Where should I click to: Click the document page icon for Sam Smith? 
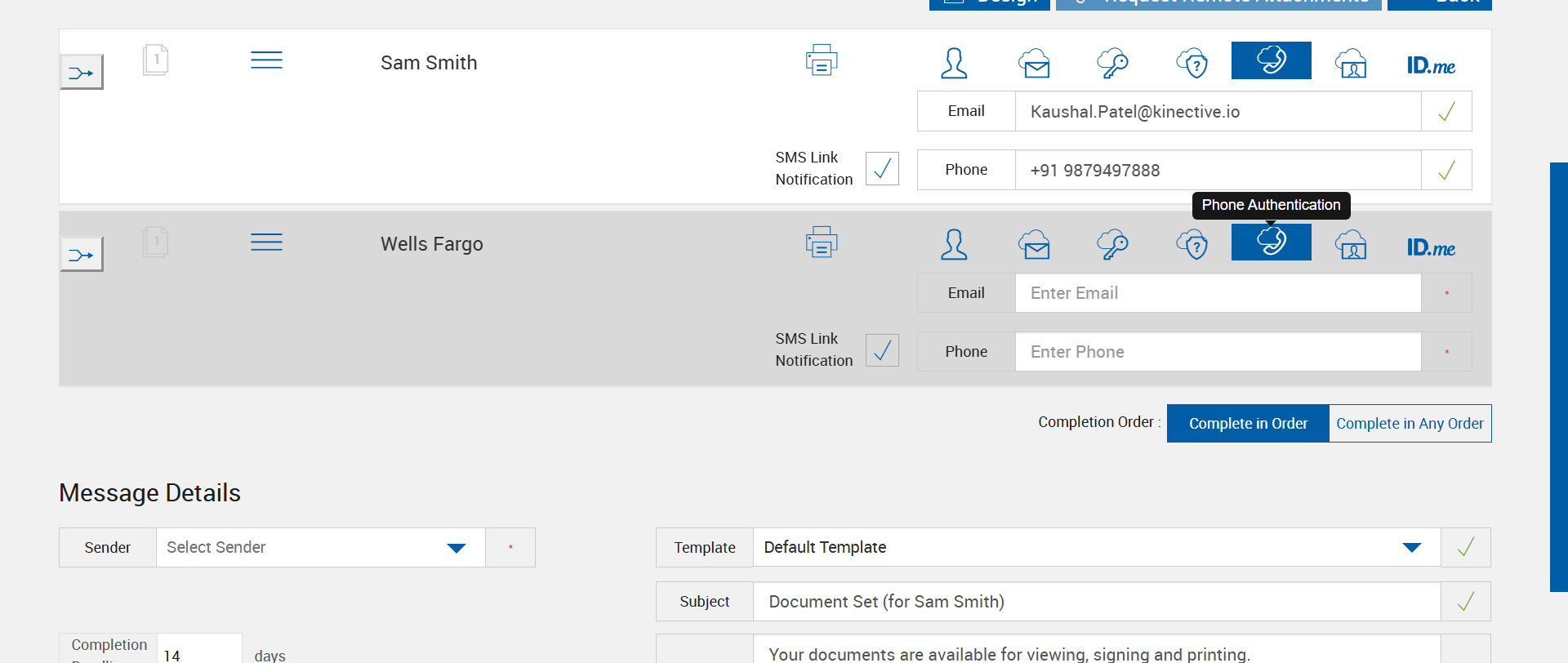(x=155, y=60)
